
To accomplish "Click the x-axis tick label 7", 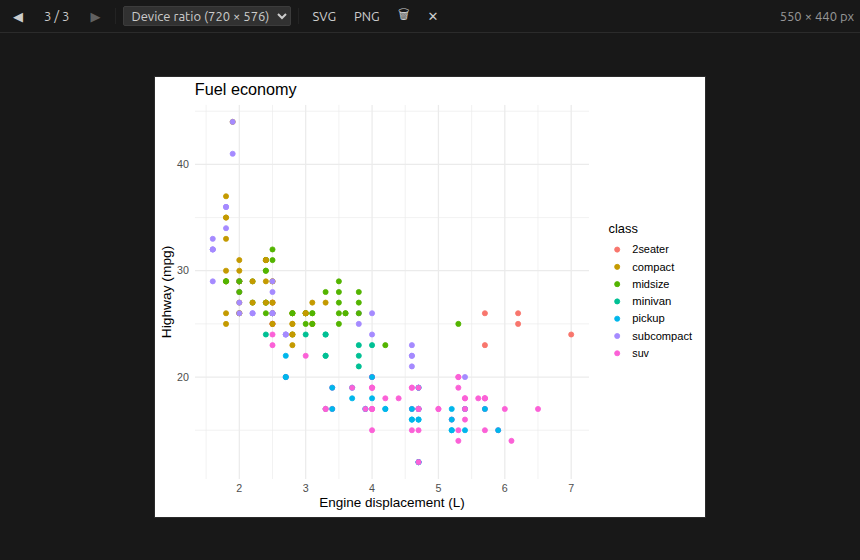I will click(x=571, y=488).
